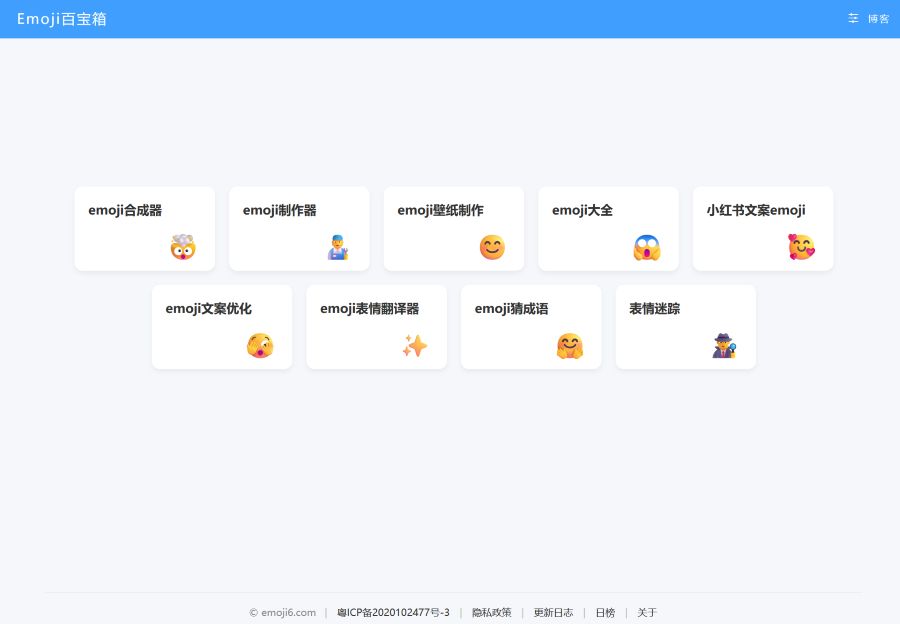
Task: Click the settings filter icon in the header
Action: pos(853,18)
